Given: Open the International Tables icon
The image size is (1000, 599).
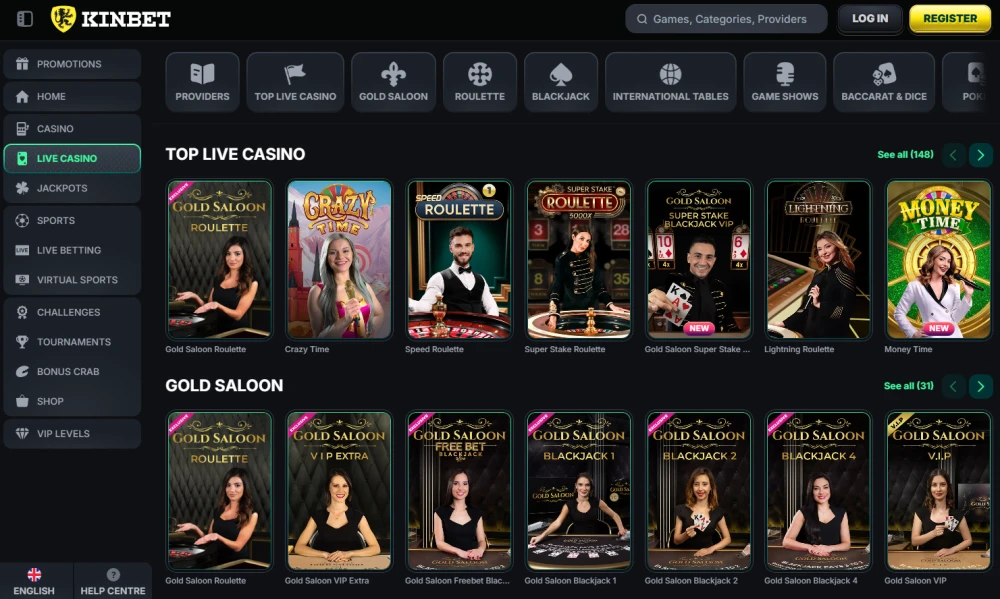Looking at the screenshot, I should 670,73.
